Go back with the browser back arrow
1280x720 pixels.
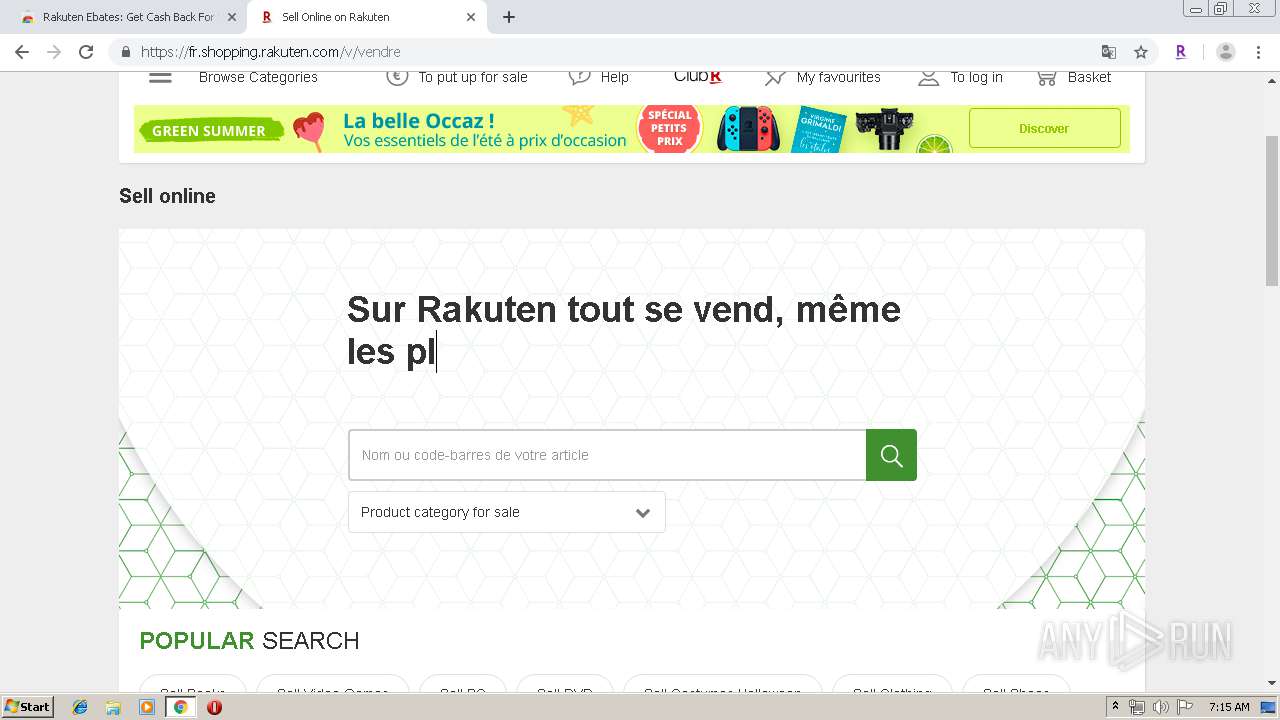(x=22, y=52)
